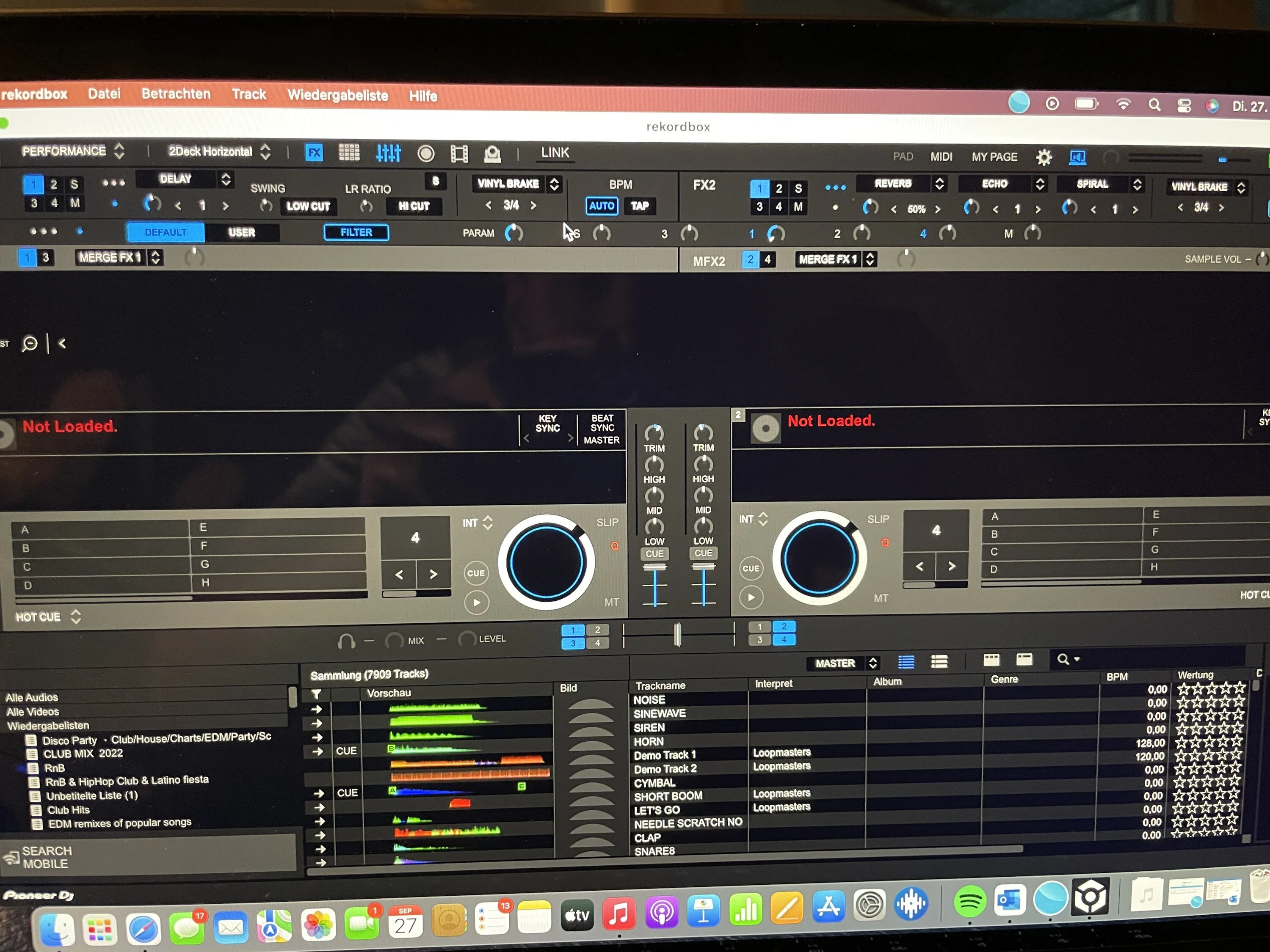
Task: Click the headphones monitoring icon
Action: coord(346,641)
